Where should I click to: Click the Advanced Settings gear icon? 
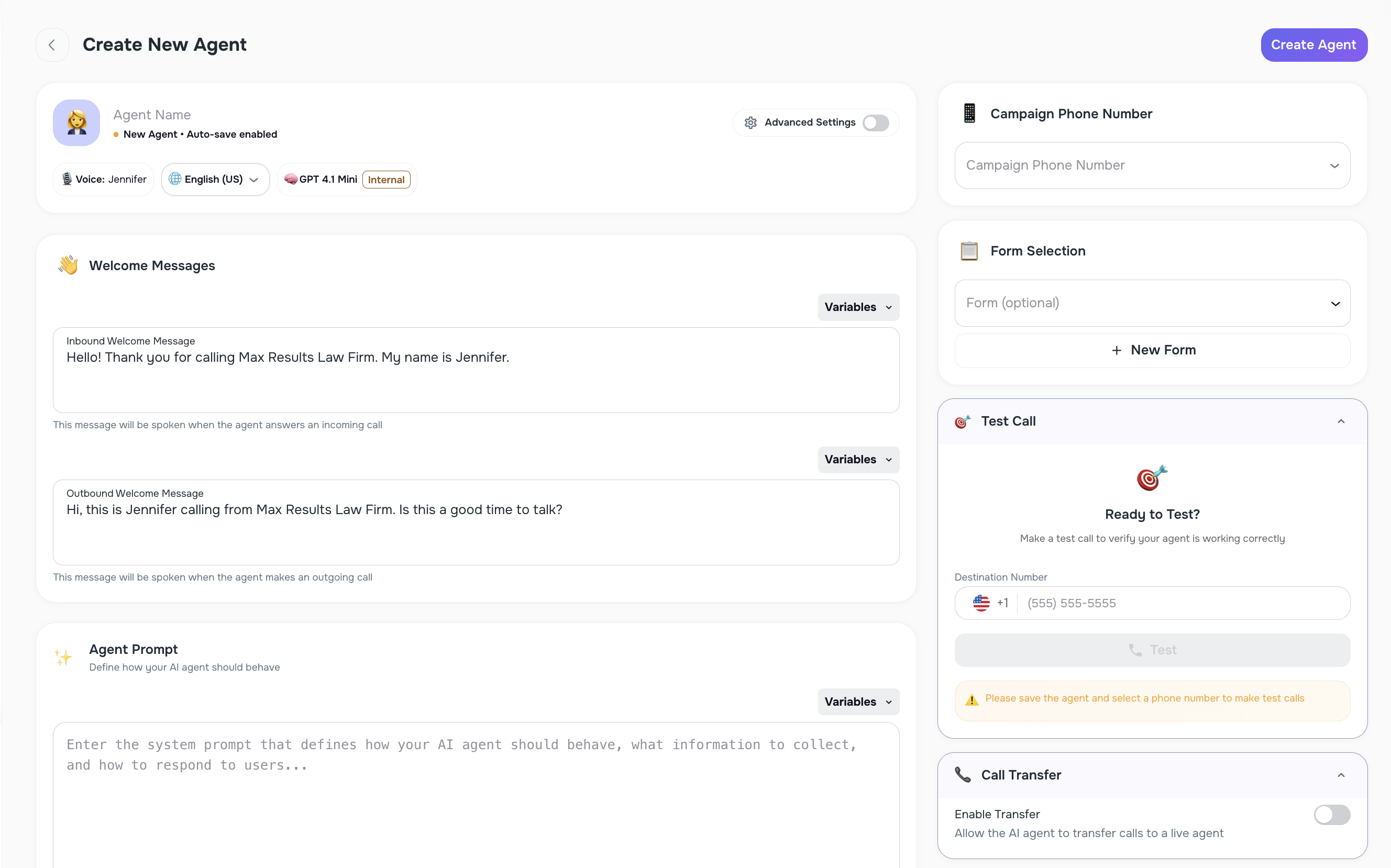(750, 123)
